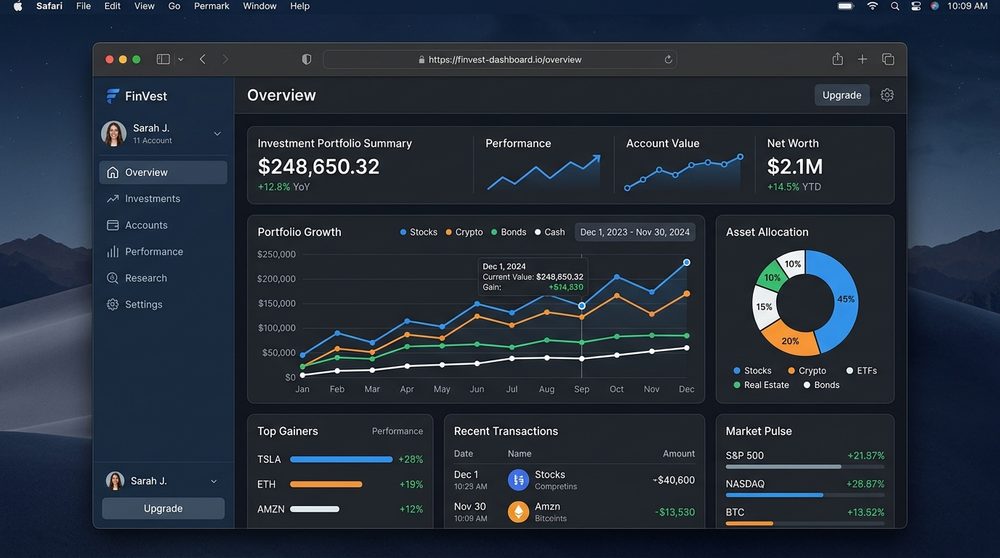Toggle Cash series in Portfolio Growth legend

550,232
